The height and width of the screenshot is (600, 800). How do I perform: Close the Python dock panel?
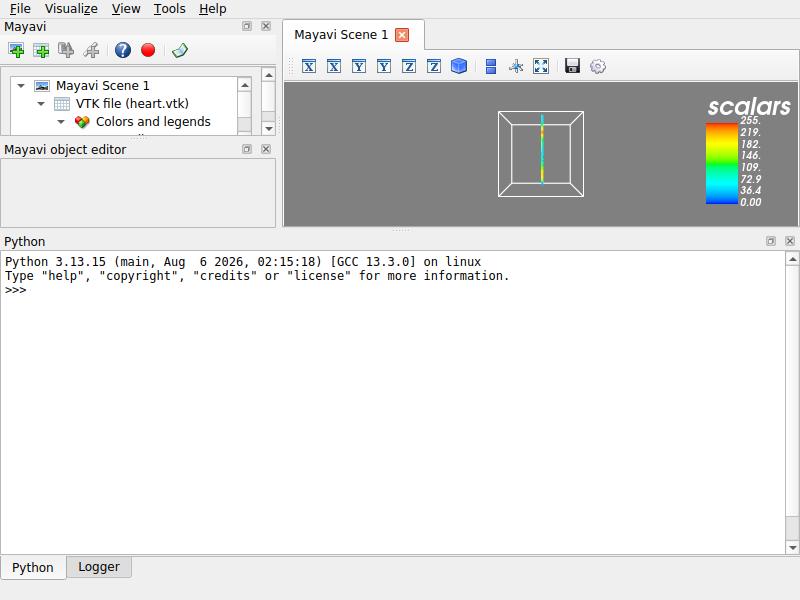pyautogui.click(x=790, y=241)
